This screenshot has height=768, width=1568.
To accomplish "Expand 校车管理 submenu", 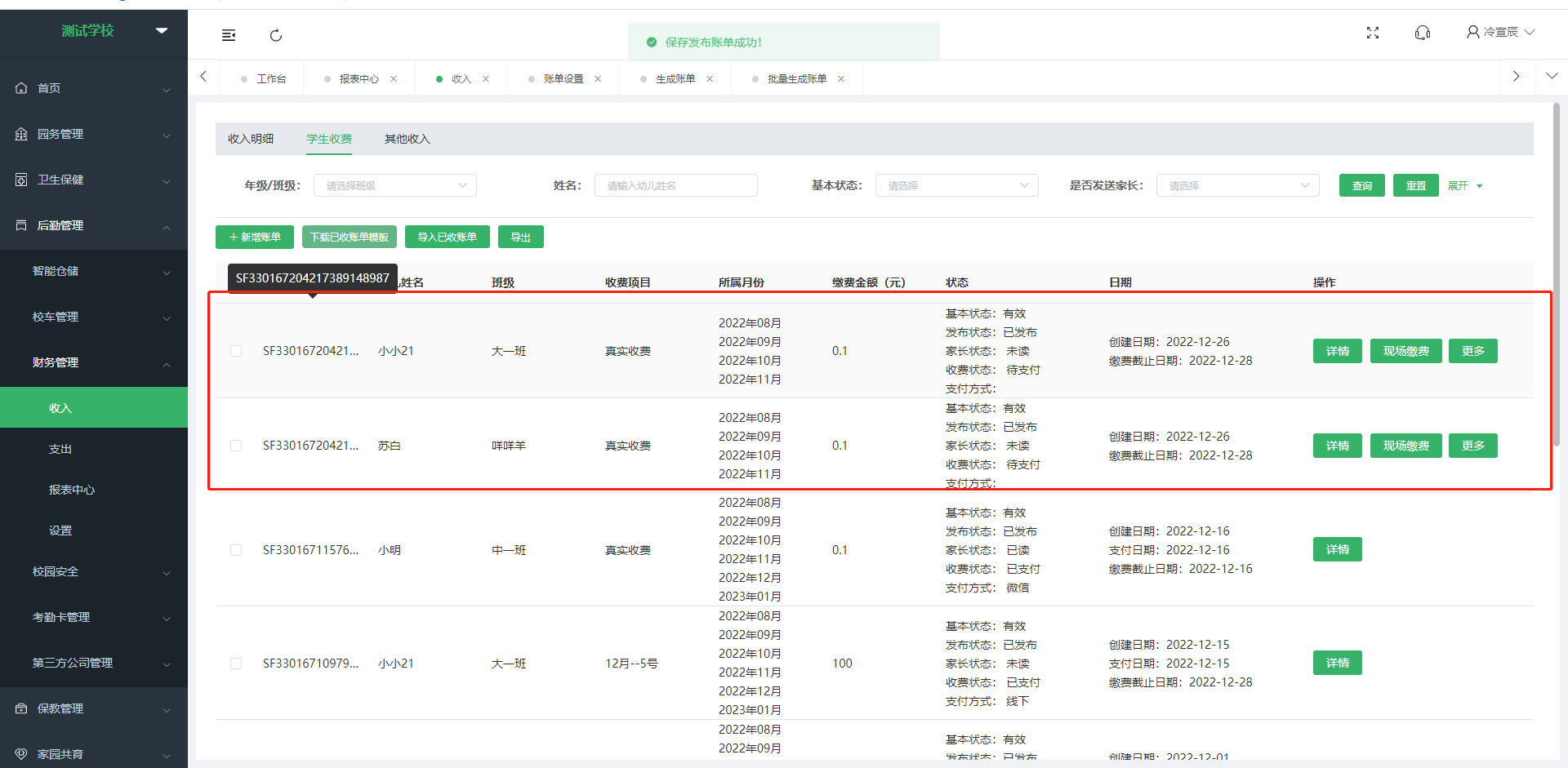I will [x=94, y=317].
